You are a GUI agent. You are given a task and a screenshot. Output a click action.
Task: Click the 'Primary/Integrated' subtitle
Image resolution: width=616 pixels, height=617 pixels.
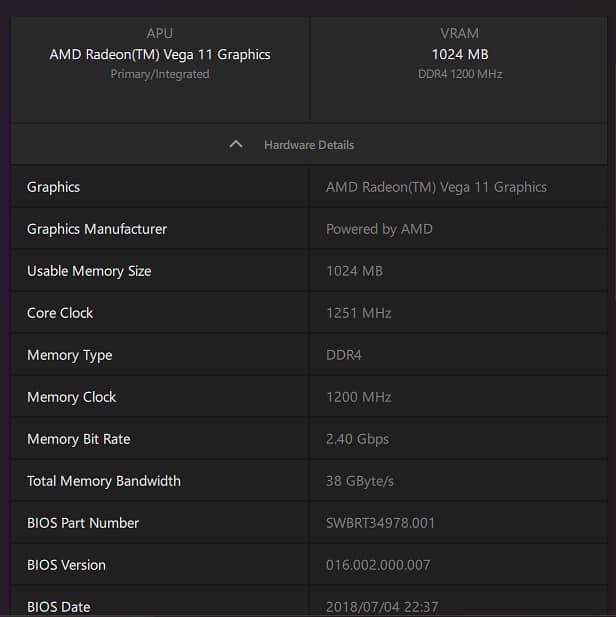[x=160, y=74]
